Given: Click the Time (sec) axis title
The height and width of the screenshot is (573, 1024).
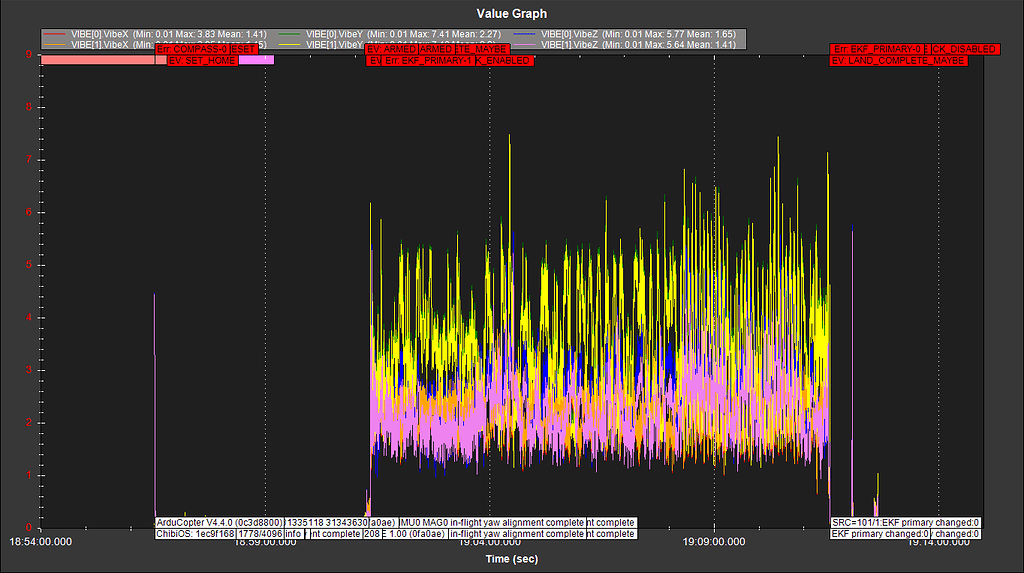Looking at the screenshot, I should tap(511, 557).
